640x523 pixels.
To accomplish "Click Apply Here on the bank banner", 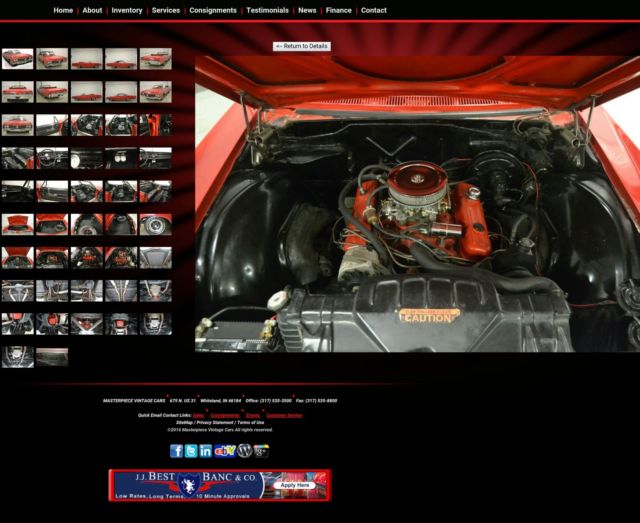I will coord(295,485).
